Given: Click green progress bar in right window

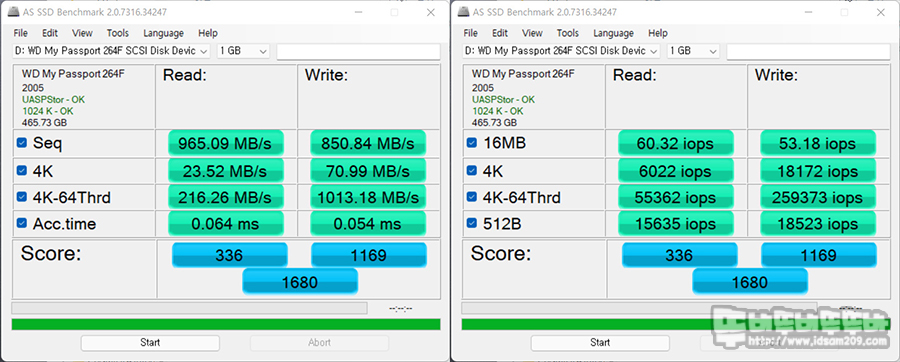Looking at the screenshot, I should coord(676,324).
